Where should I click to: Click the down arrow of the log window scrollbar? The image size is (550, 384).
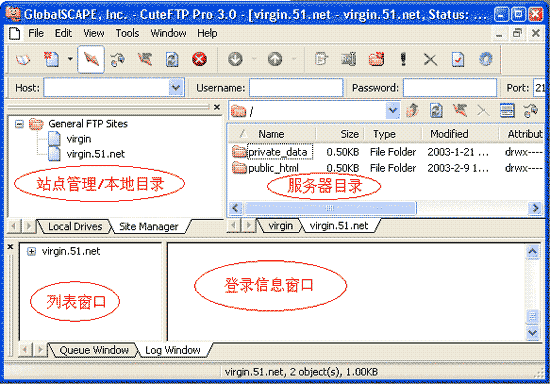tap(532, 332)
